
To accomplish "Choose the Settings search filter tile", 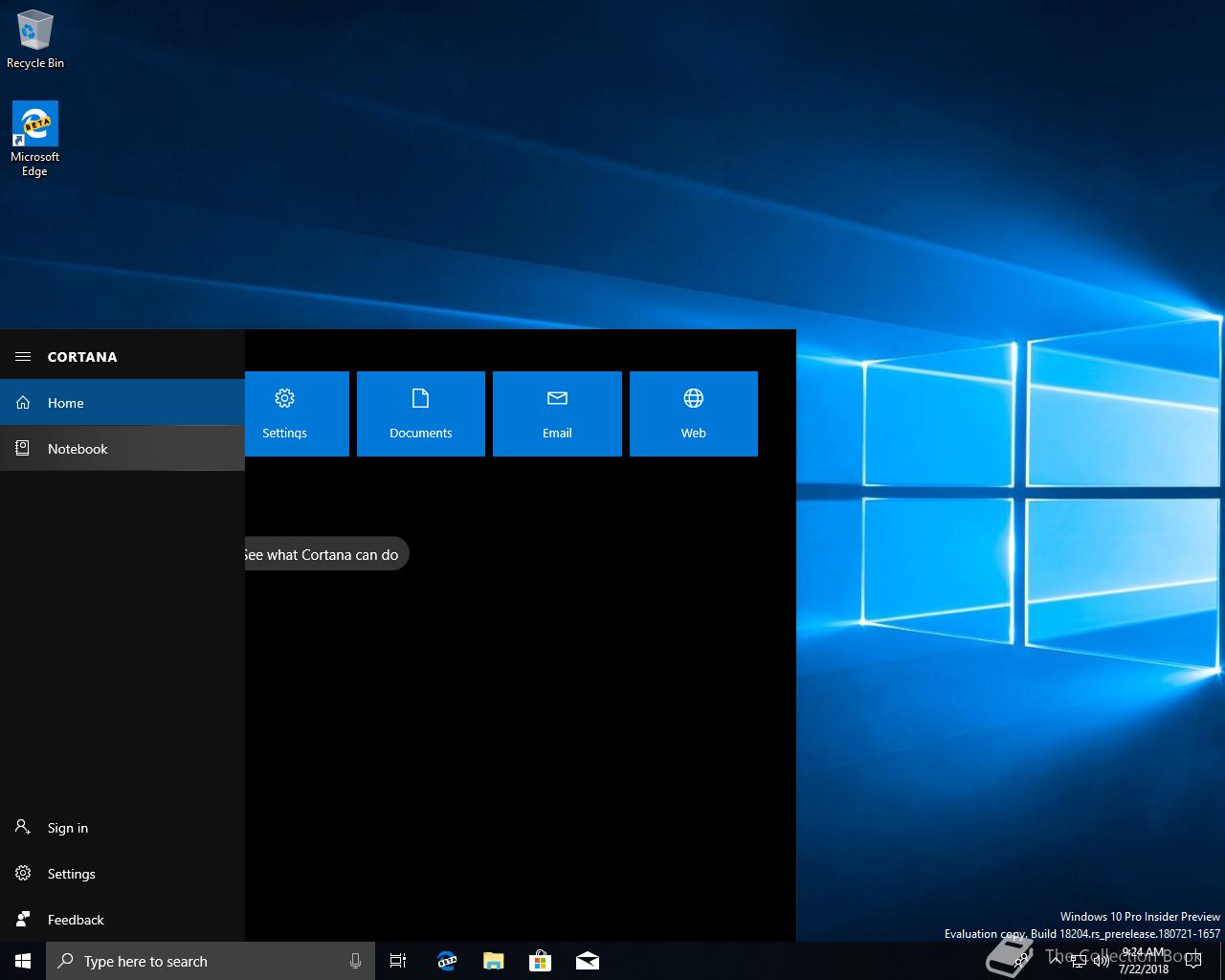I will coord(297,413).
